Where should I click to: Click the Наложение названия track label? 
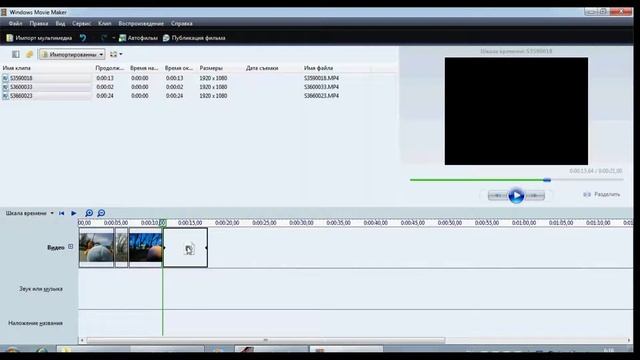[x=36, y=323]
